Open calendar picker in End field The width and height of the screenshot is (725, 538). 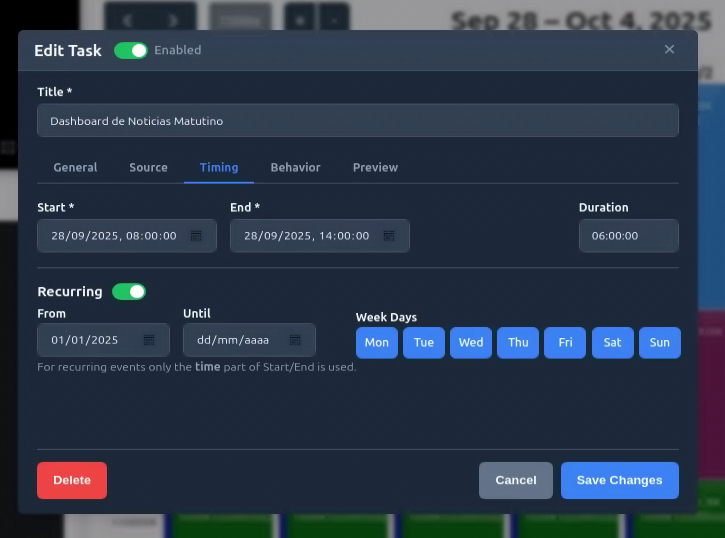coord(389,236)
